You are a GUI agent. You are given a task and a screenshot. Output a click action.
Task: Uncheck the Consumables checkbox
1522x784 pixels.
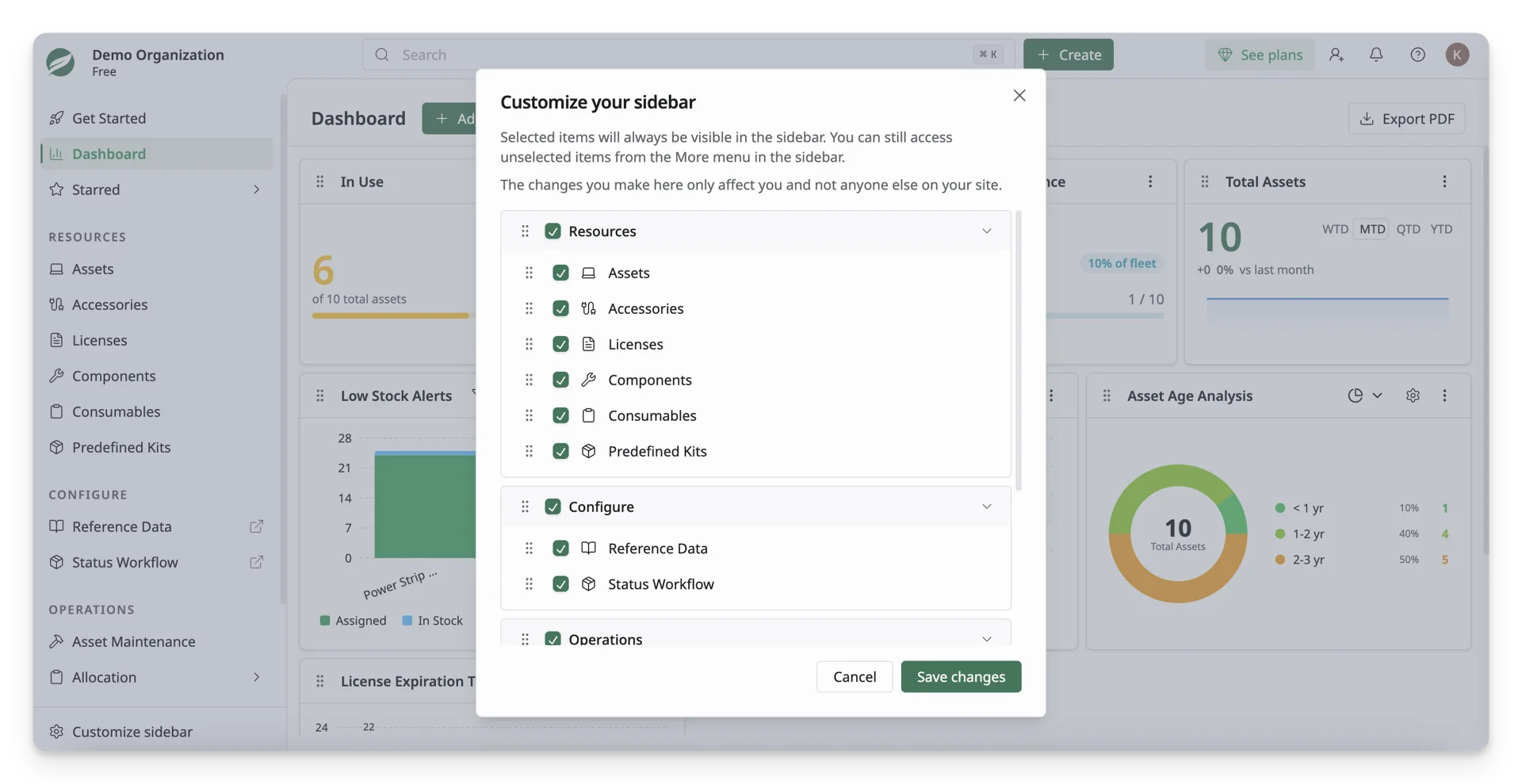point(560,415)
